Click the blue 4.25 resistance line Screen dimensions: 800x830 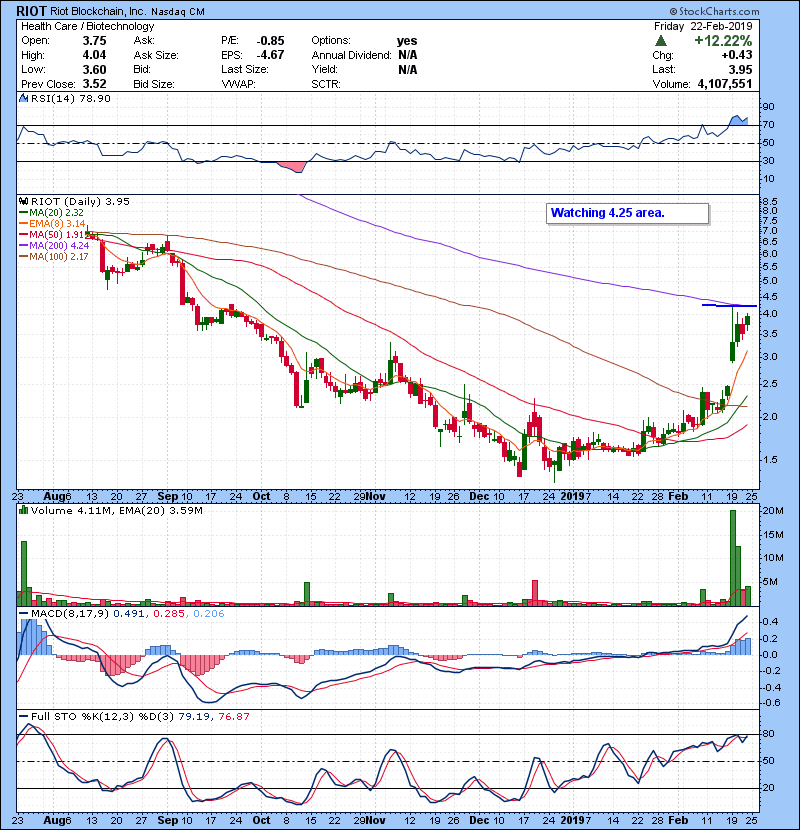click(x=729, y=305)
